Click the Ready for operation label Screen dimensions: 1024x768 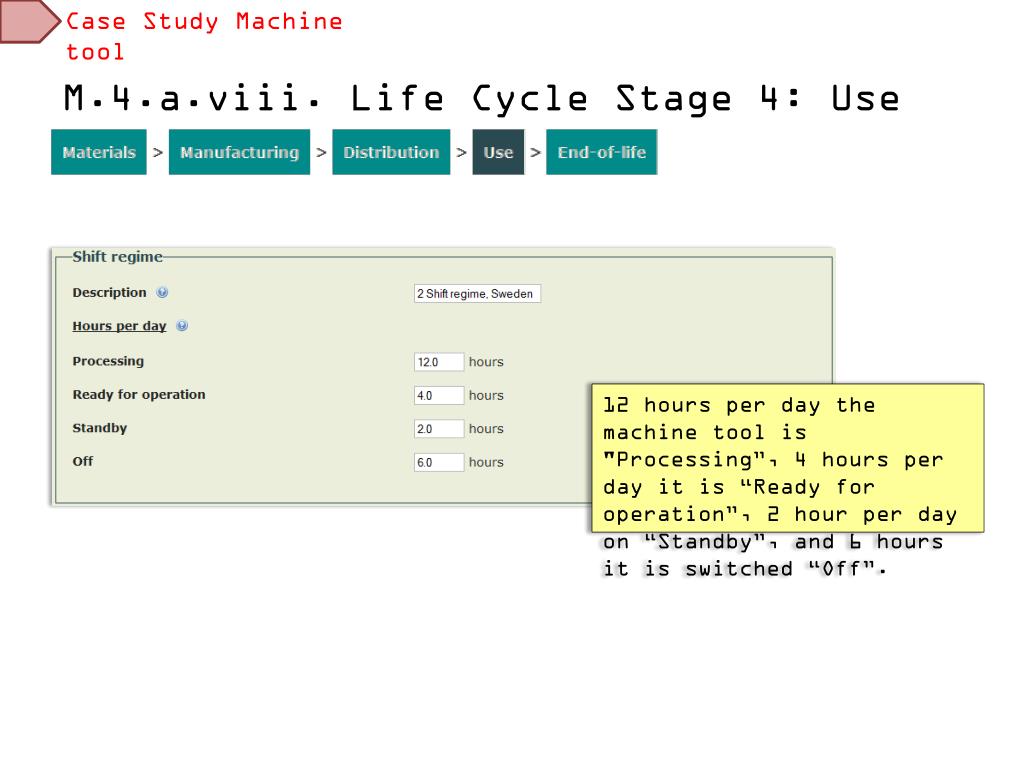138,394
